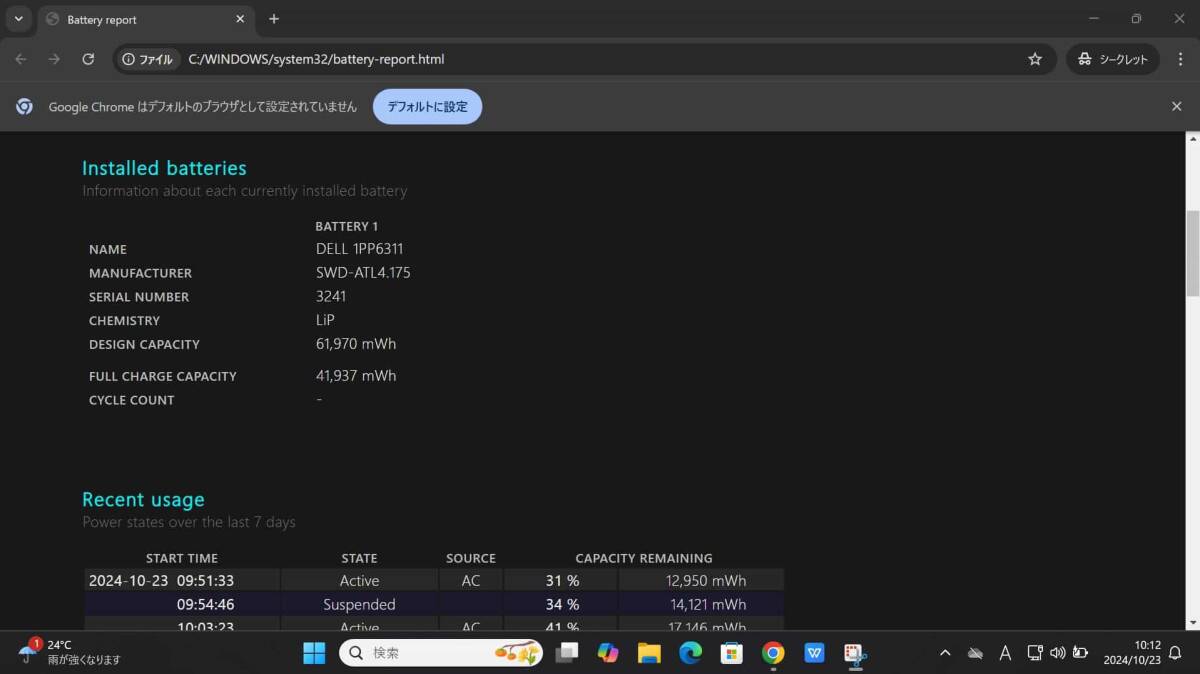Click the OneDrive cloud tray icon
Viewport: 1200px width, 674px height.
(975, 653)
